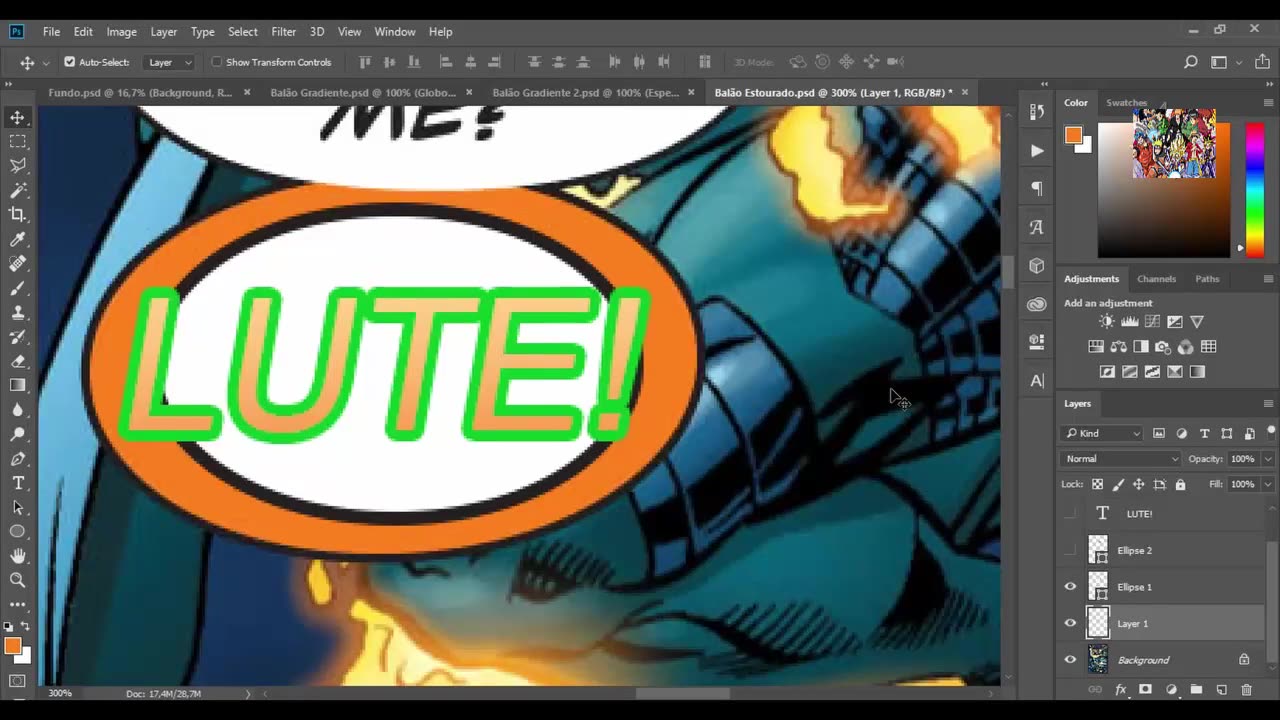Image resolution: width=1280 pixels, height=720 pixels.
Task: Show the LUTE! text layer
Action: pyautogui.click(x=1071, y=513)
